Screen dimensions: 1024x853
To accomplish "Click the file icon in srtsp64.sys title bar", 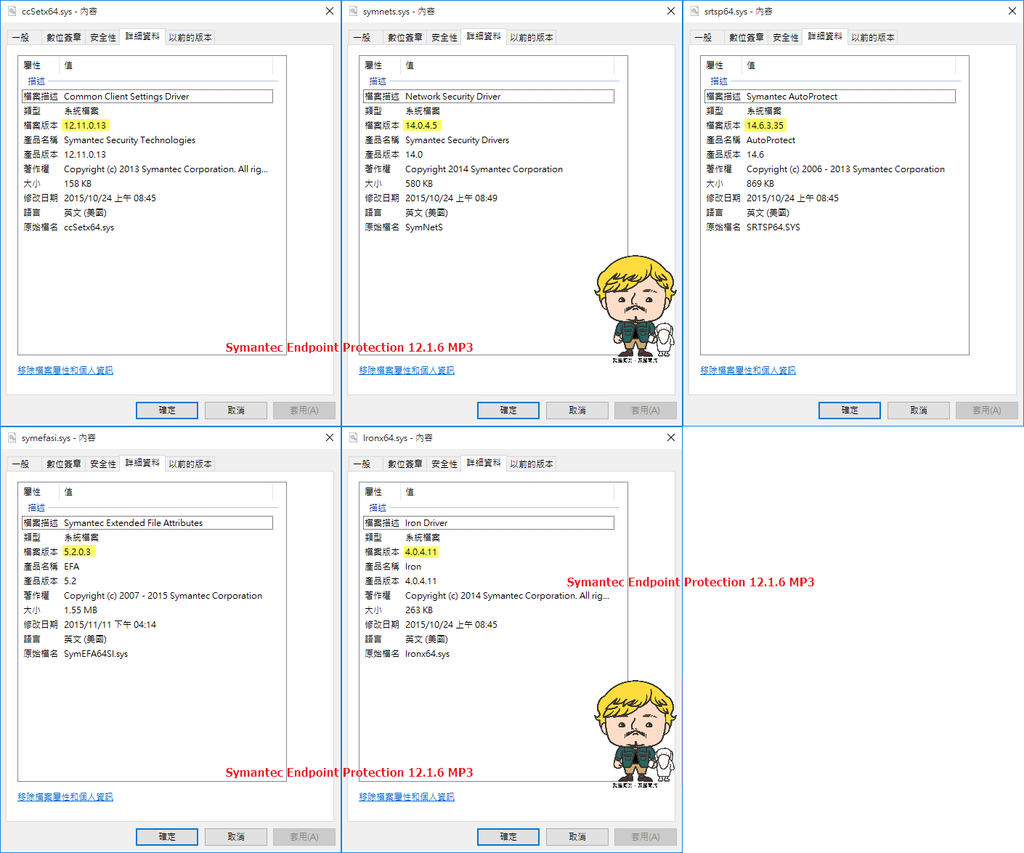I will [695, 11].
